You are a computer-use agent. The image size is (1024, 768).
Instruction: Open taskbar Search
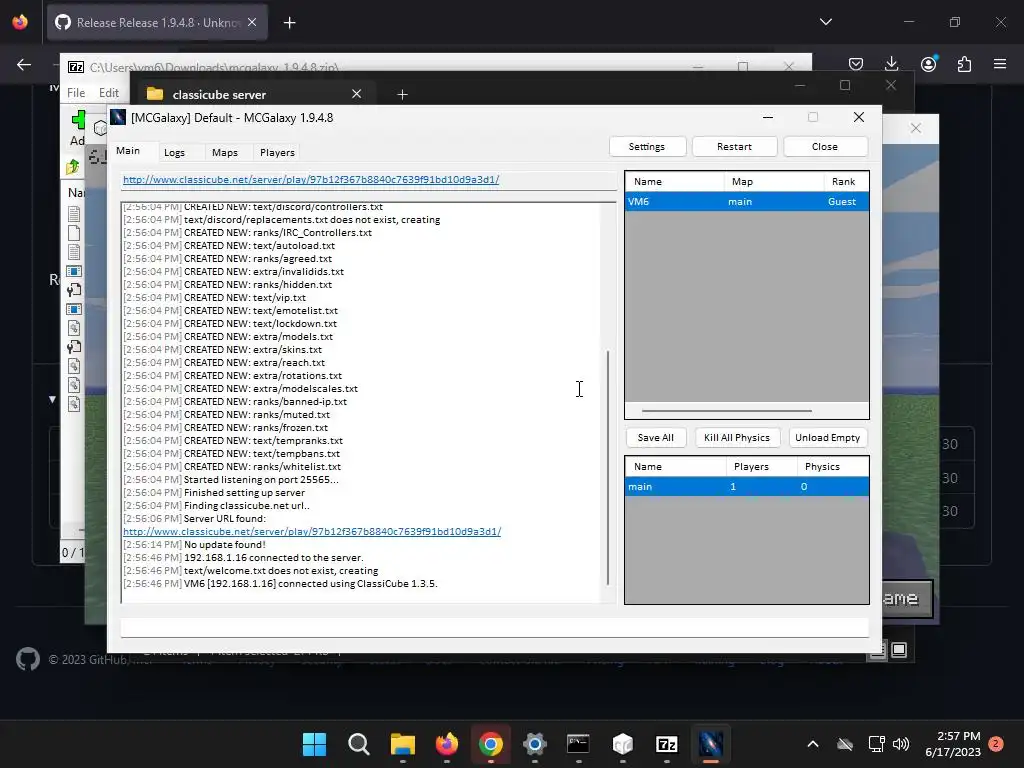click(x=359, y=744)
